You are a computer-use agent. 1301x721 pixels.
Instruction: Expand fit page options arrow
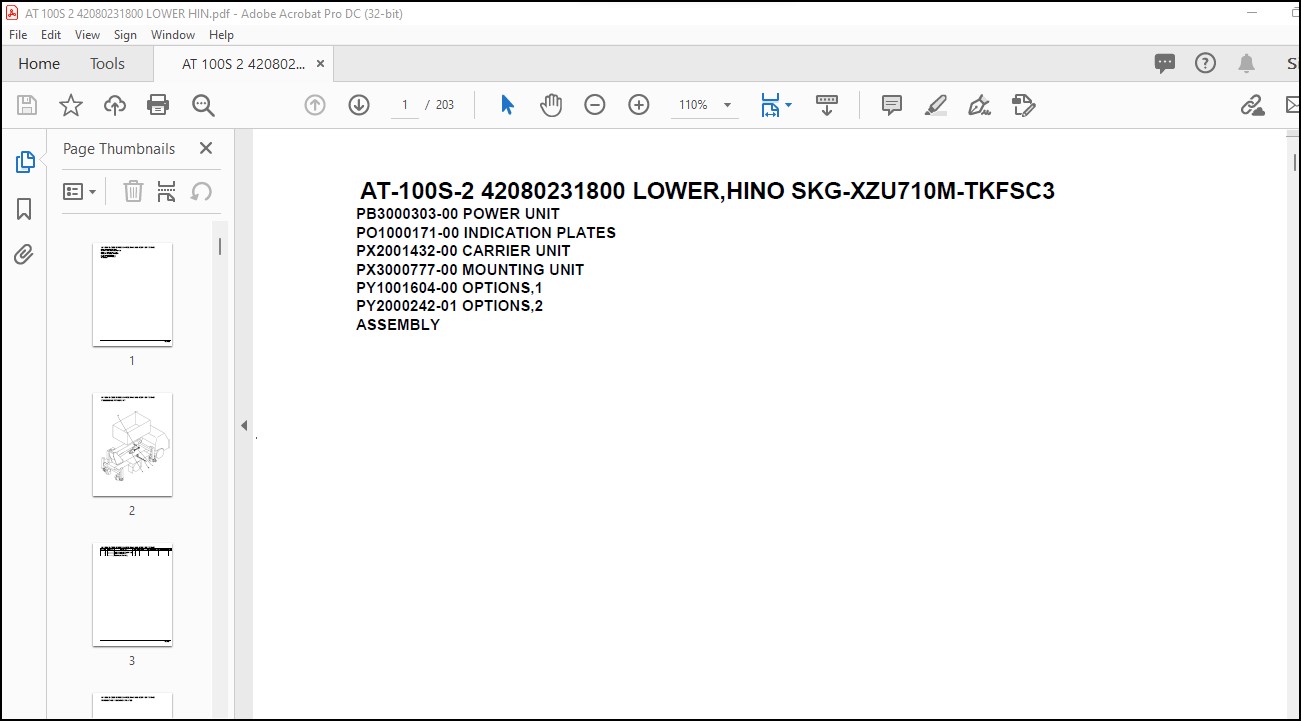788,105
